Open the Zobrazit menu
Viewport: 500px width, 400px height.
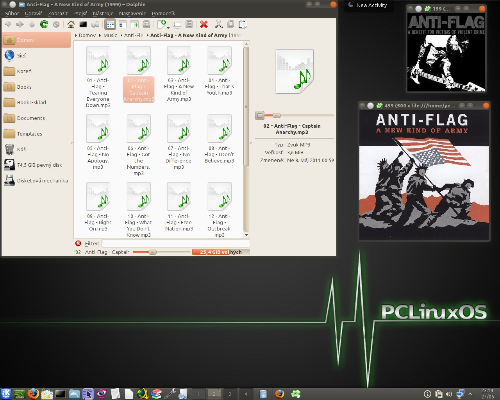click(x=58, y=13)
